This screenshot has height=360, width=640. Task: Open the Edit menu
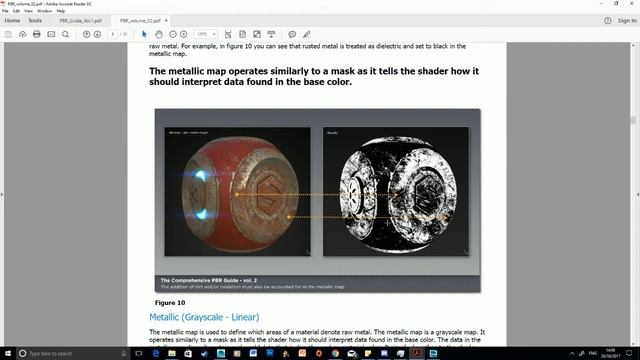coord(16,11)
